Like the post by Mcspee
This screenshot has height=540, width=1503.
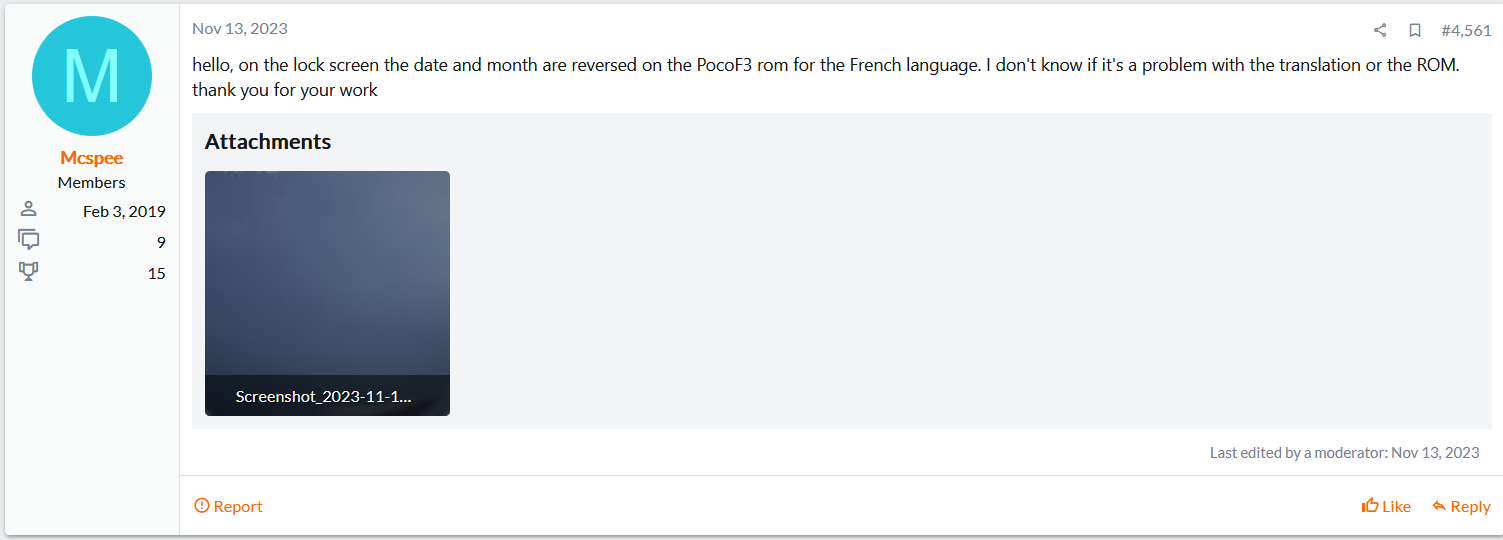pos(1386,506)
